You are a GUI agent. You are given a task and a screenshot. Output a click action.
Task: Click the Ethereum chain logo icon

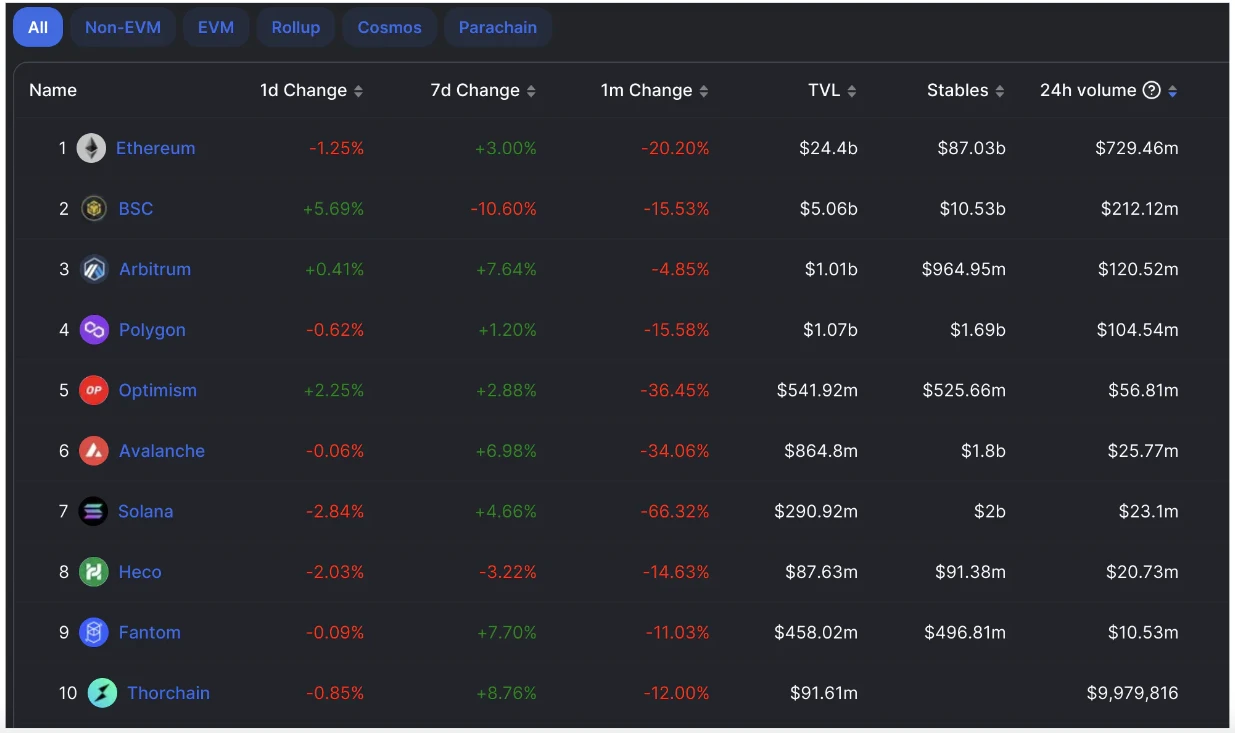(x=91, y=148)
